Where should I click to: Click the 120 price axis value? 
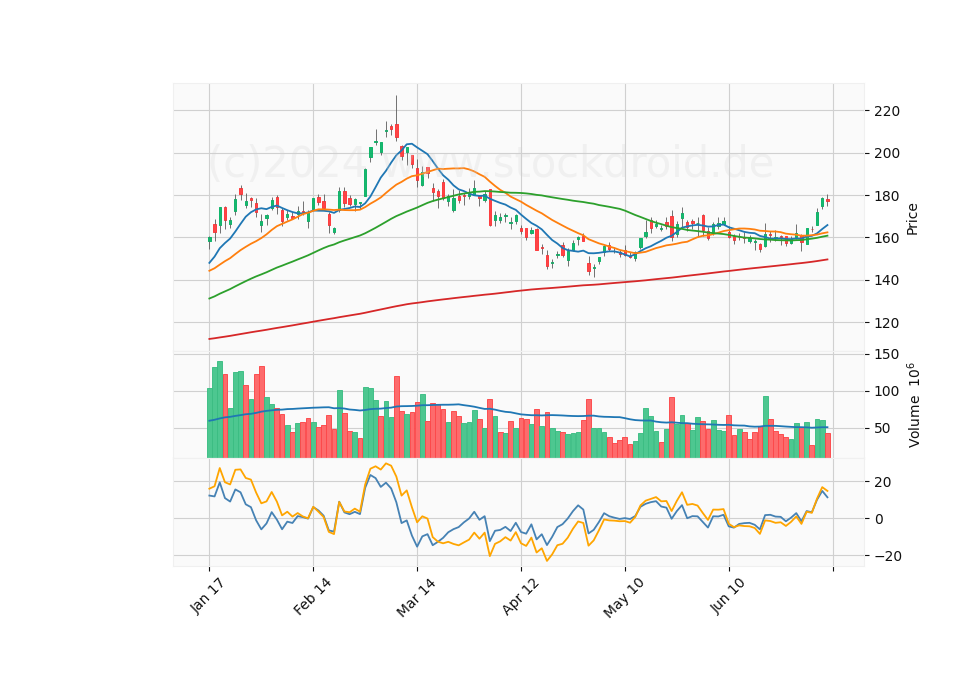(x=887, y=323)
